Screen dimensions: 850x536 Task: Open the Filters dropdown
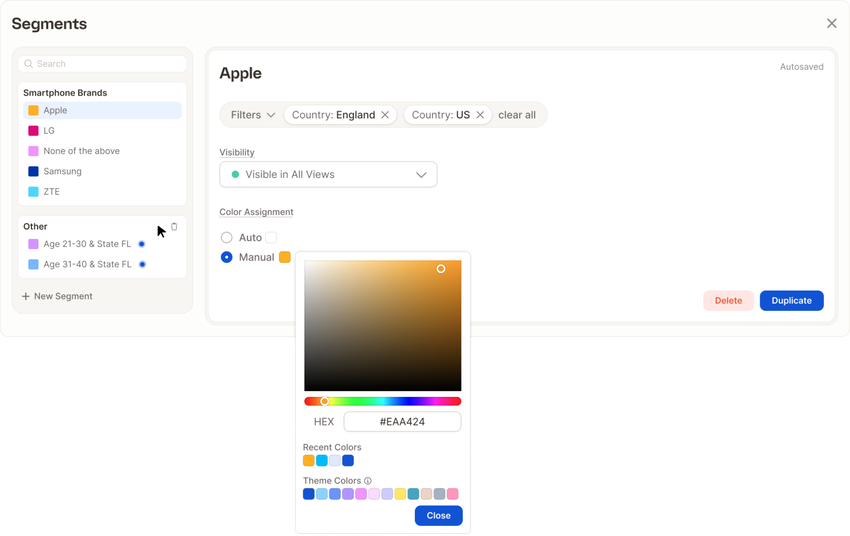point(252,115)
